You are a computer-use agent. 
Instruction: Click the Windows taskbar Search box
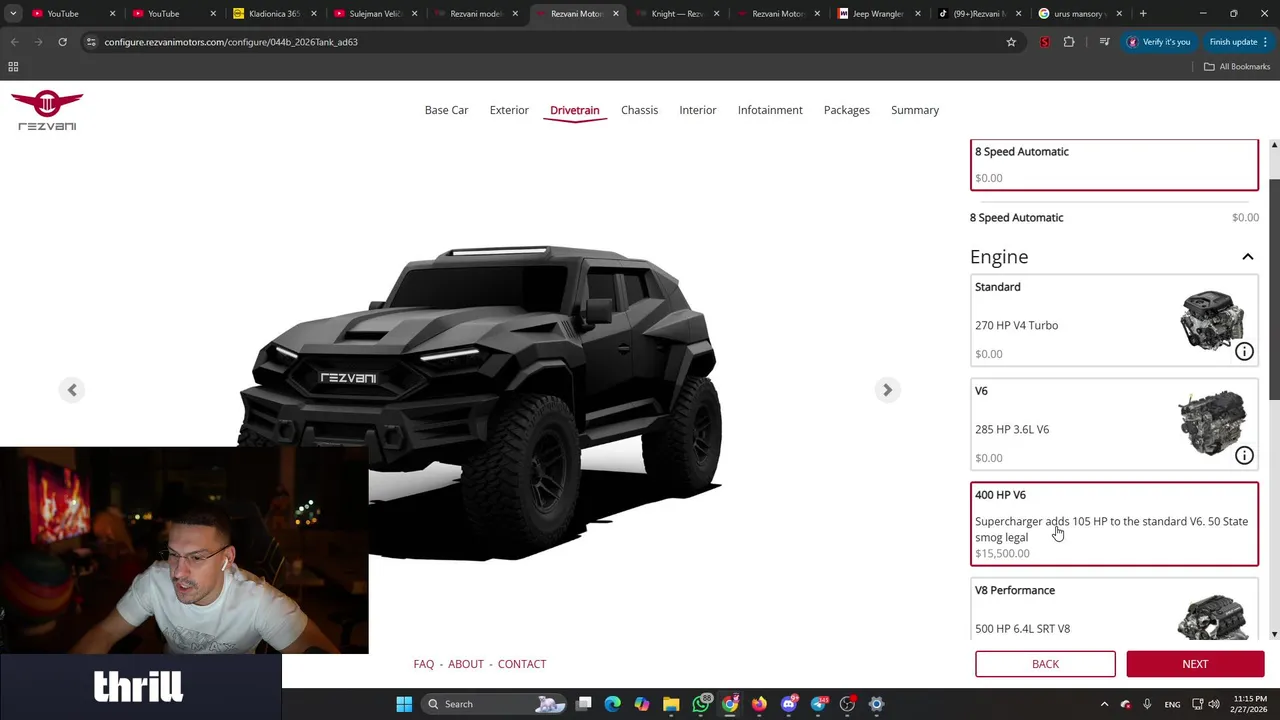(493, 704)
